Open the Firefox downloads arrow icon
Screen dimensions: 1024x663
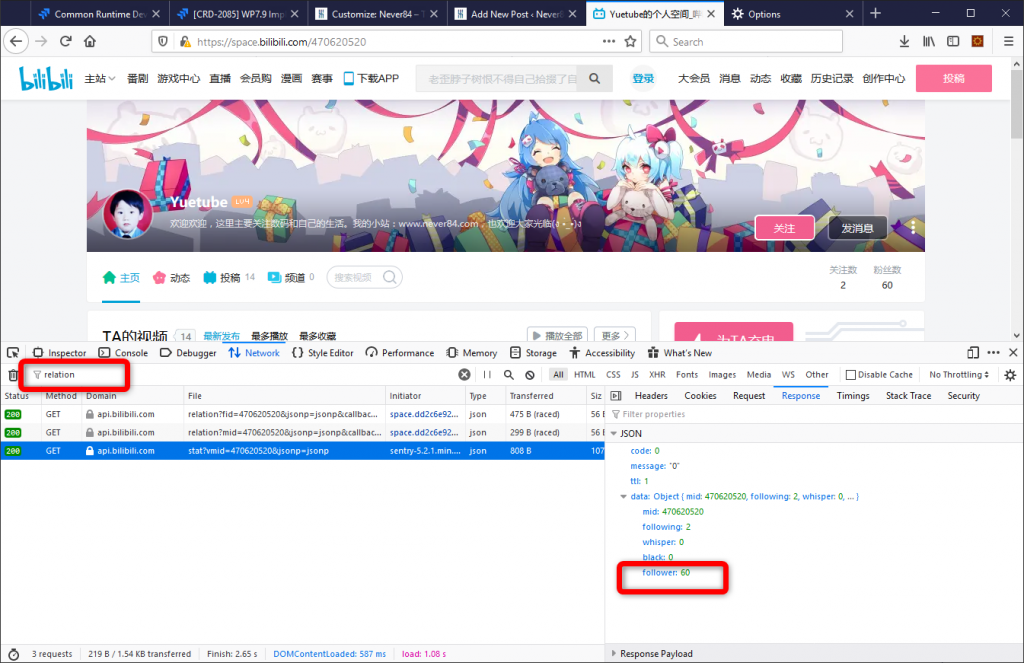[904, 42]
